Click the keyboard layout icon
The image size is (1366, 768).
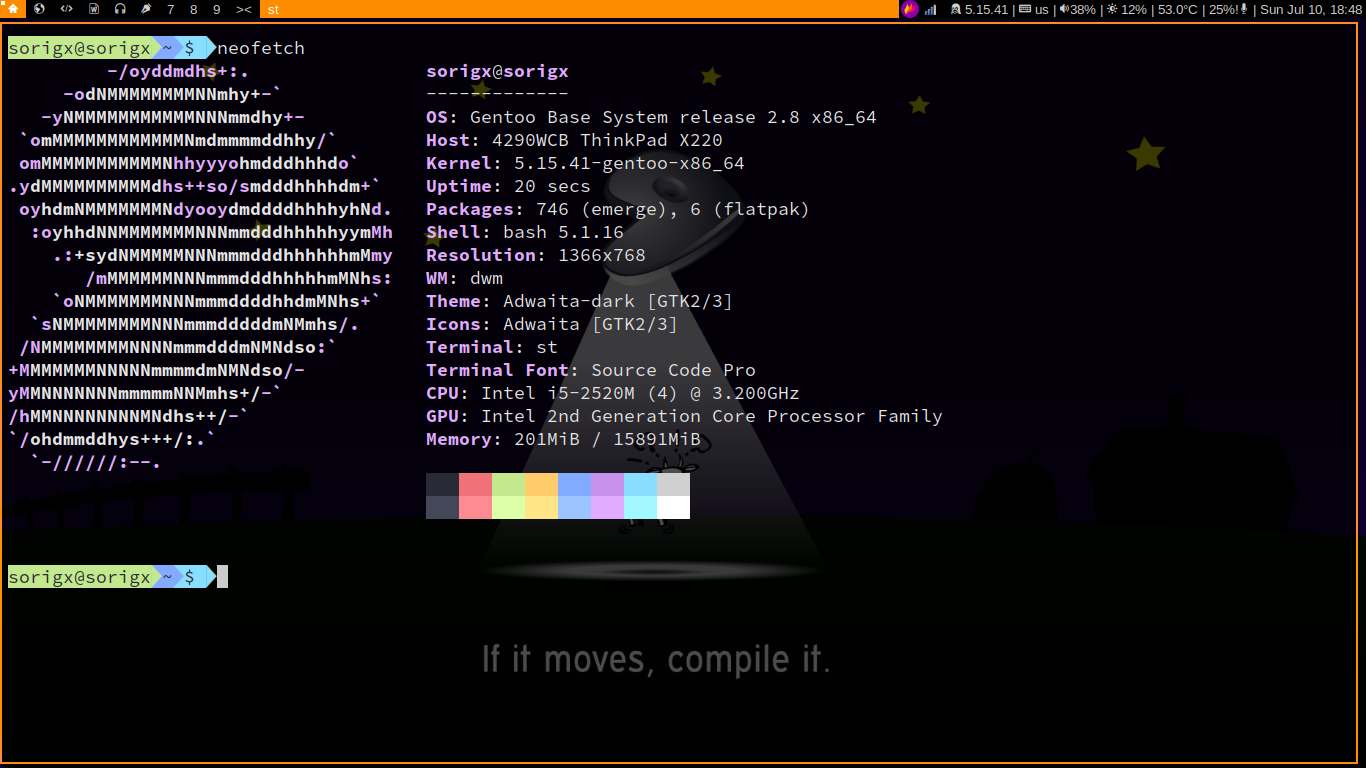(x=1025, y=10)
